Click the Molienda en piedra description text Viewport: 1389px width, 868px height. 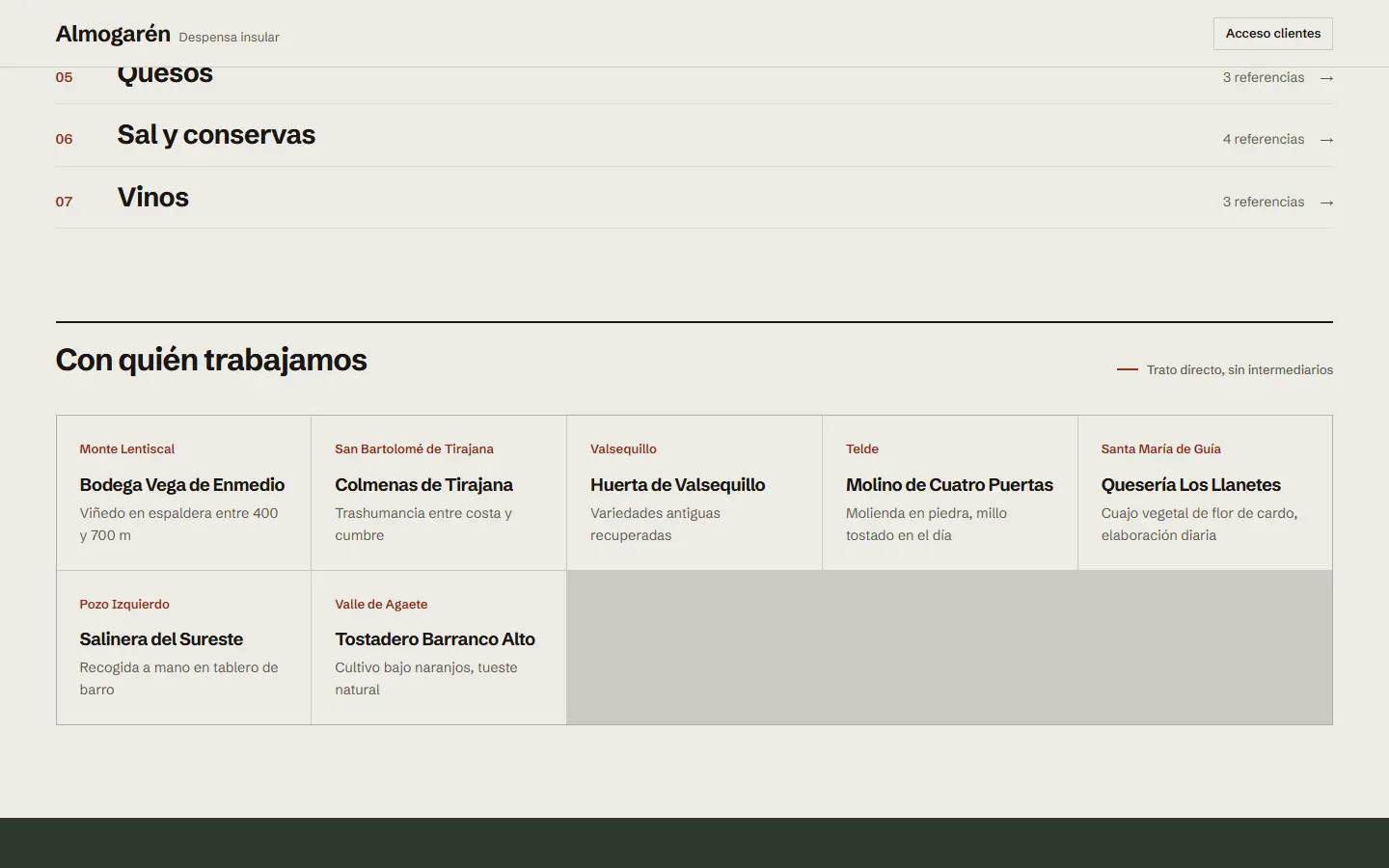click(926, 525)
